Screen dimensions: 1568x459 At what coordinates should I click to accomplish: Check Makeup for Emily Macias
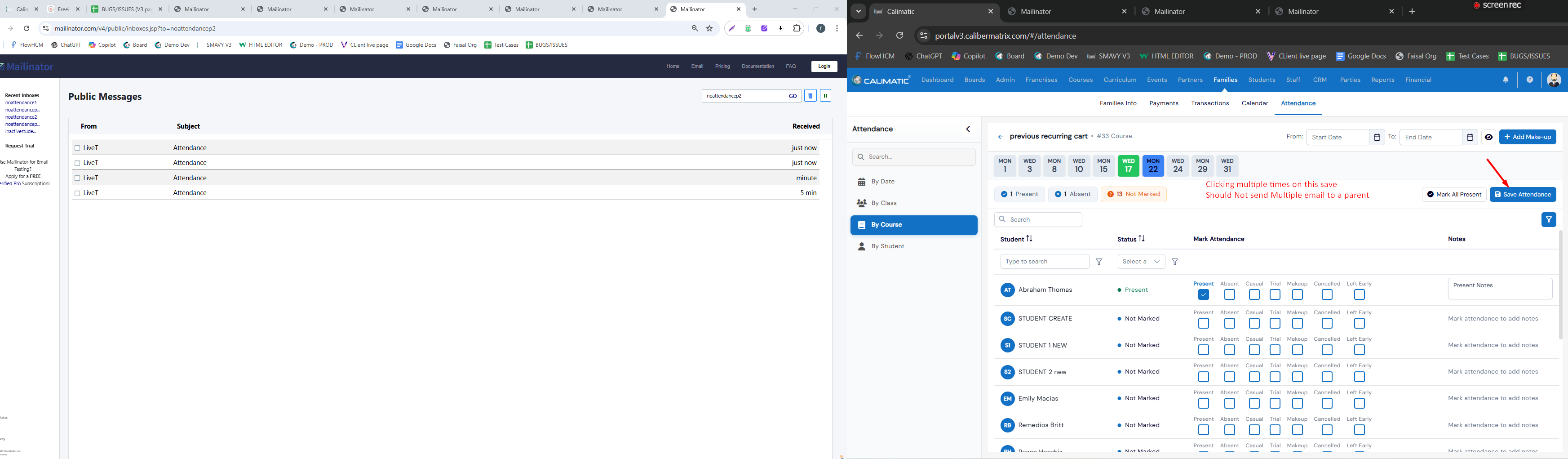(1298, 404)
